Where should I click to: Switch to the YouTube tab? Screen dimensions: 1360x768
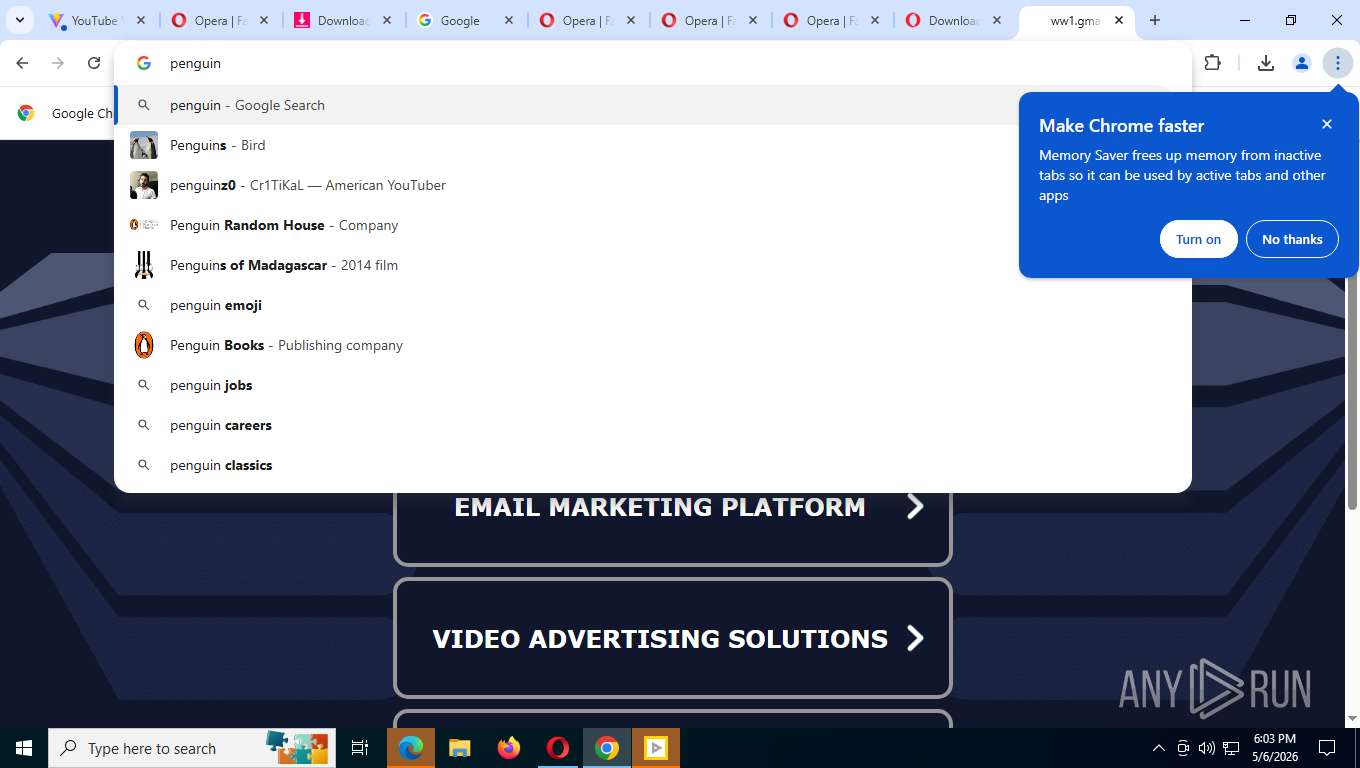tap(94, 20)
